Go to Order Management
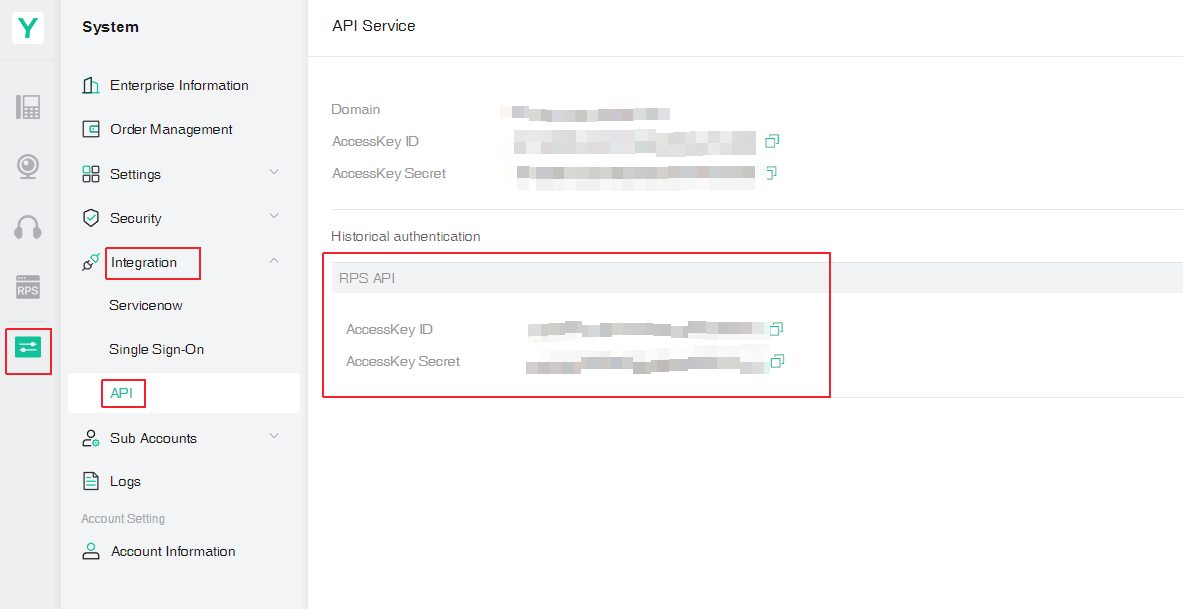The width and height of the screenshot is (1183, 609). (170, 130)
